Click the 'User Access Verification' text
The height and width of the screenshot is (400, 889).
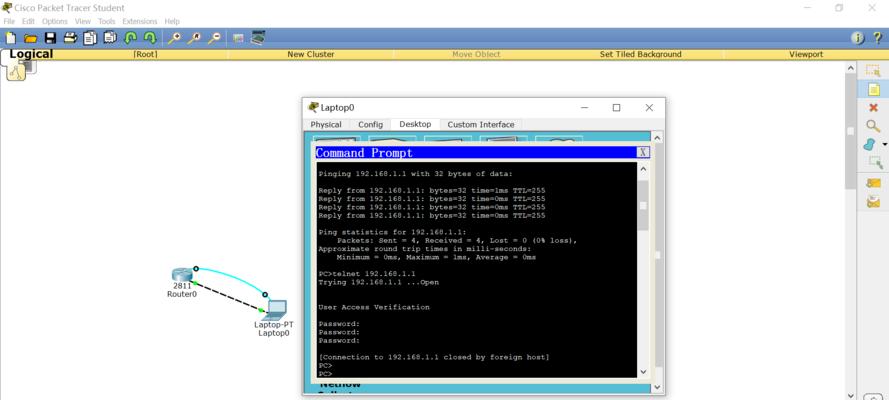coord(374,307)
